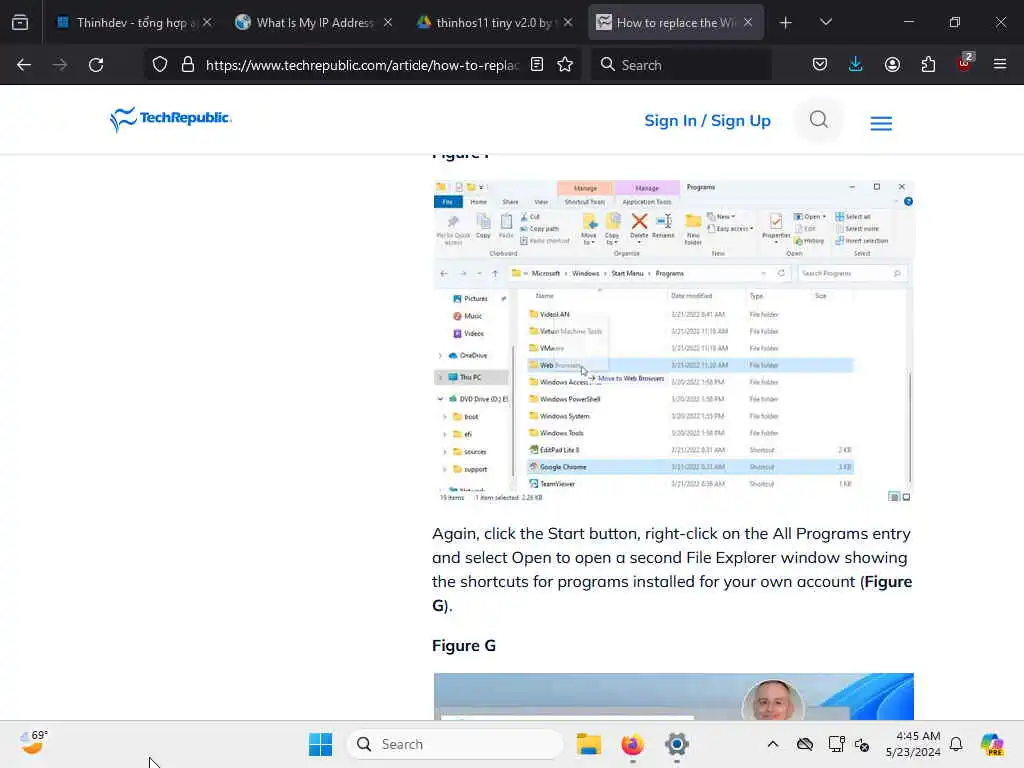
Task: Go back to the previous page
Action: click(x=24, y=65)
